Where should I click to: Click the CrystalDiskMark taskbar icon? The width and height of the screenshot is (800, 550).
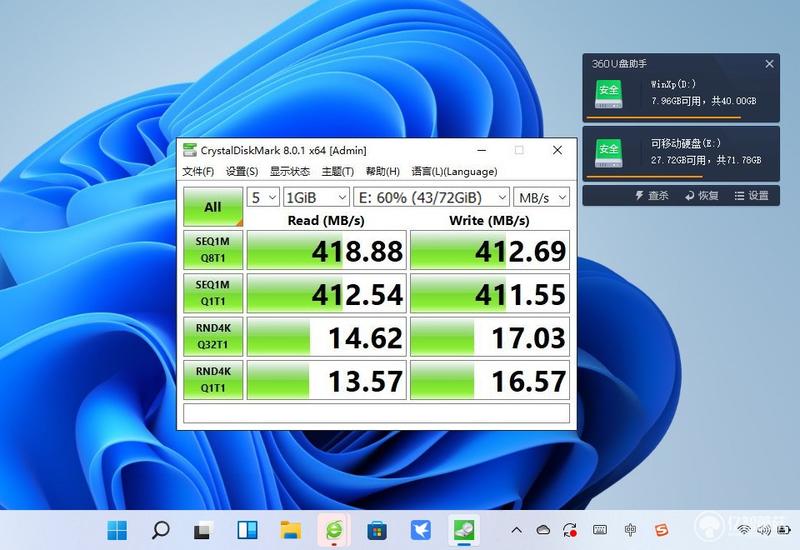pos(464,530)
